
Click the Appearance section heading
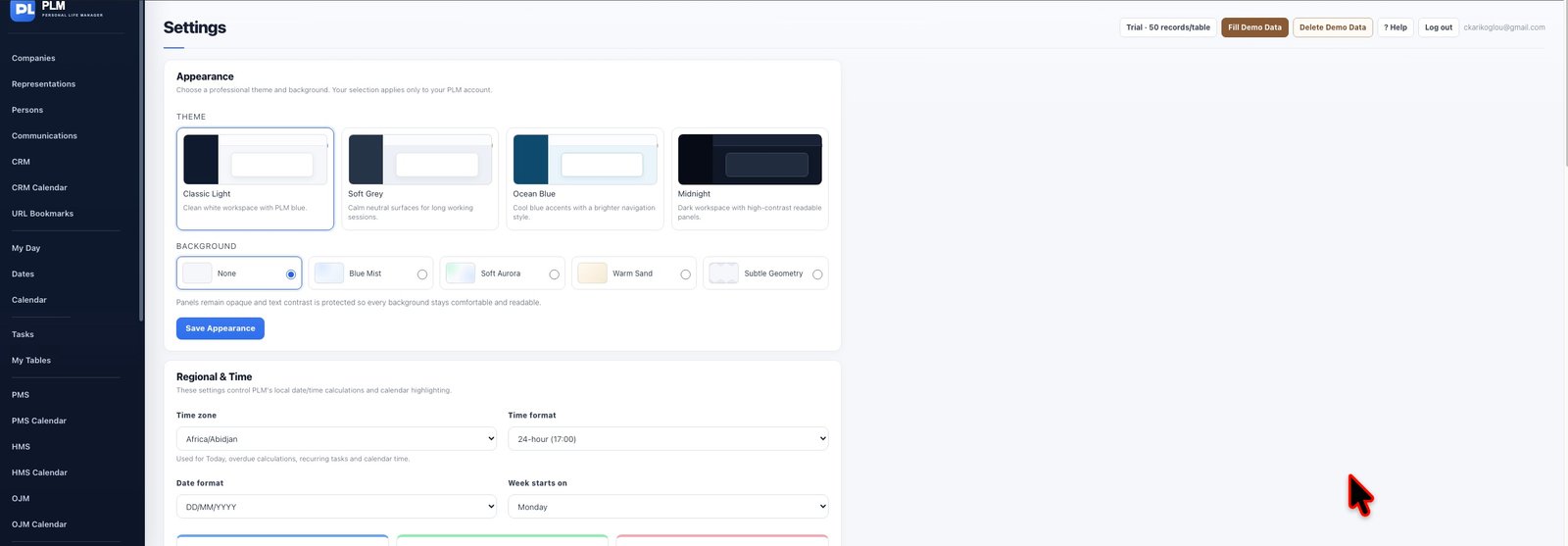pos(205,76)
